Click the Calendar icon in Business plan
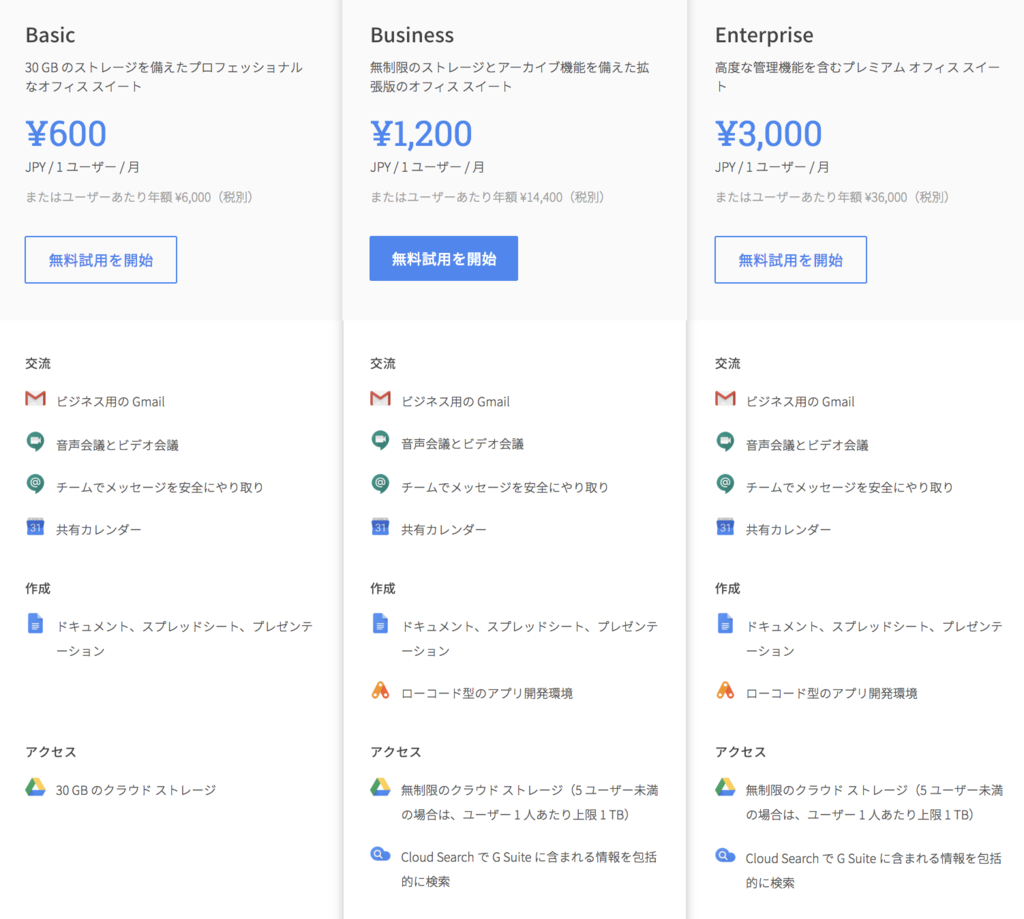The image size is (1024, 919). click(x=380, y=526)
